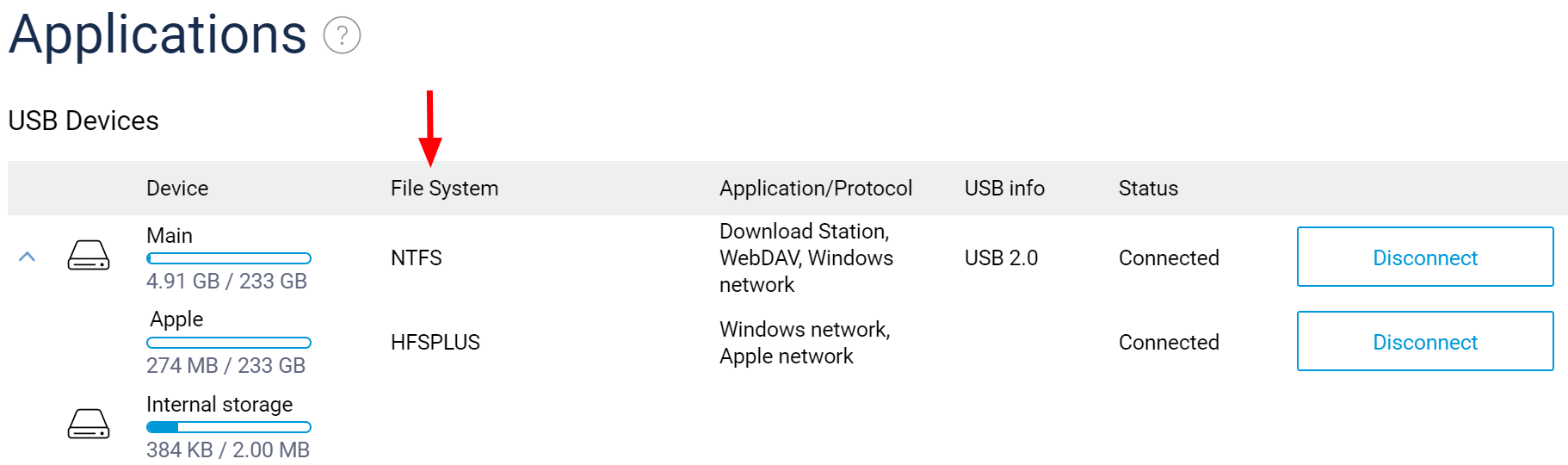The width and height of the screenshot is (1568, 465).
Task: Click the Main partition usage bar
Action: point(229,258)
